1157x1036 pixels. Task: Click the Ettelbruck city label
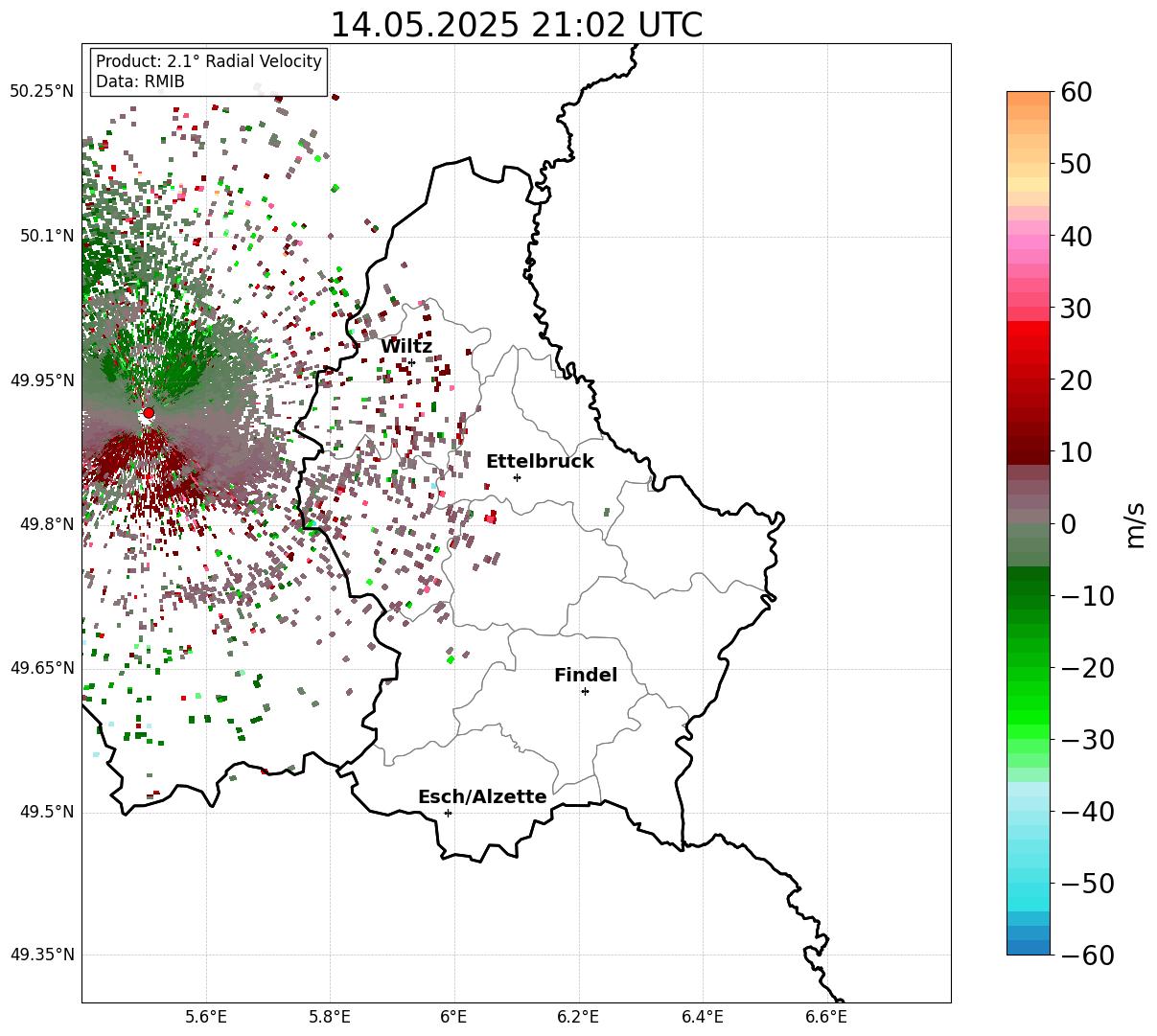point(540,462)
